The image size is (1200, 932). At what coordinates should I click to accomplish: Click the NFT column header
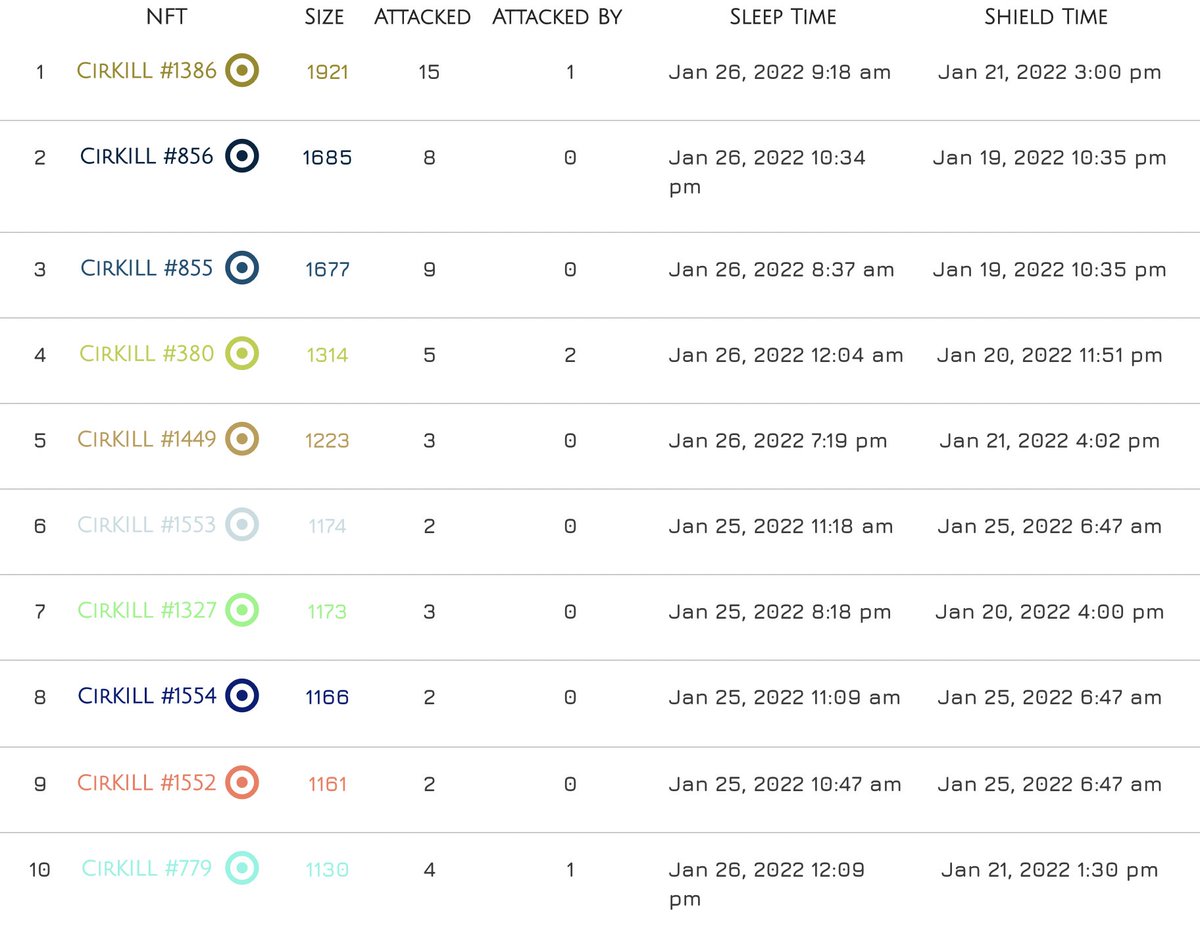click(x=166, y=17)
